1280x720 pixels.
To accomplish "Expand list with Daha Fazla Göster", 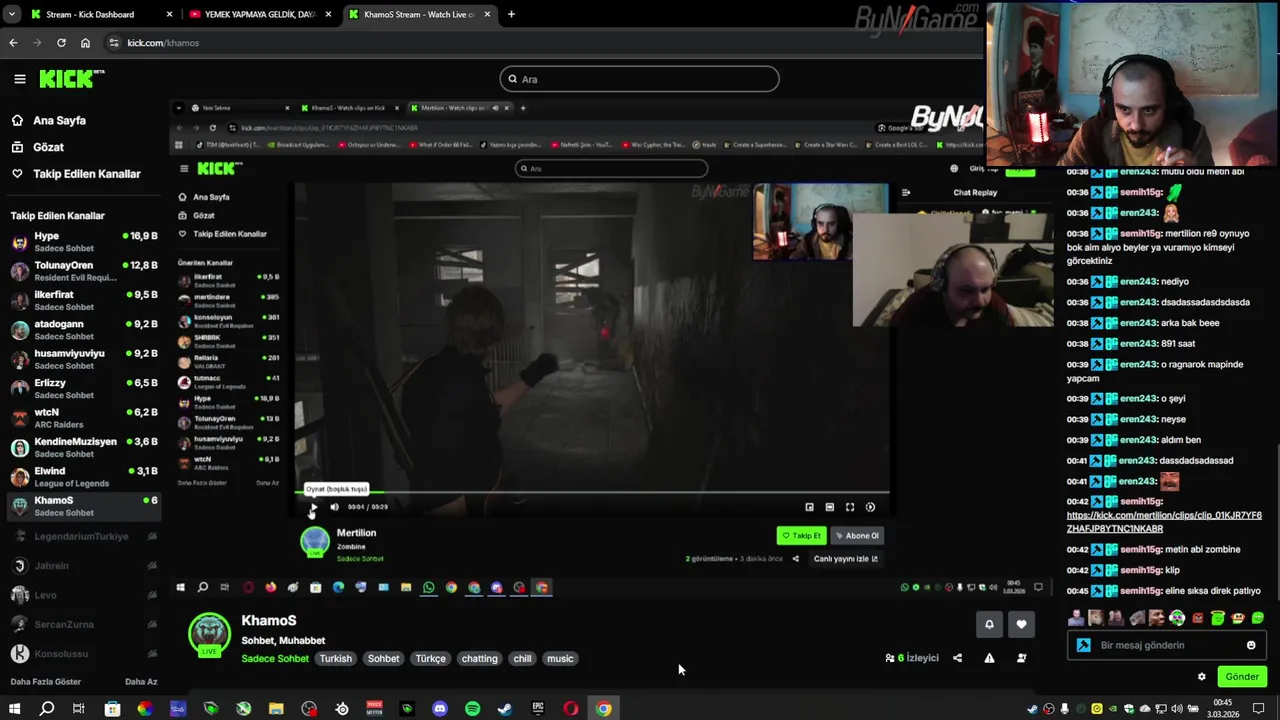I will [x=46, y=682].
